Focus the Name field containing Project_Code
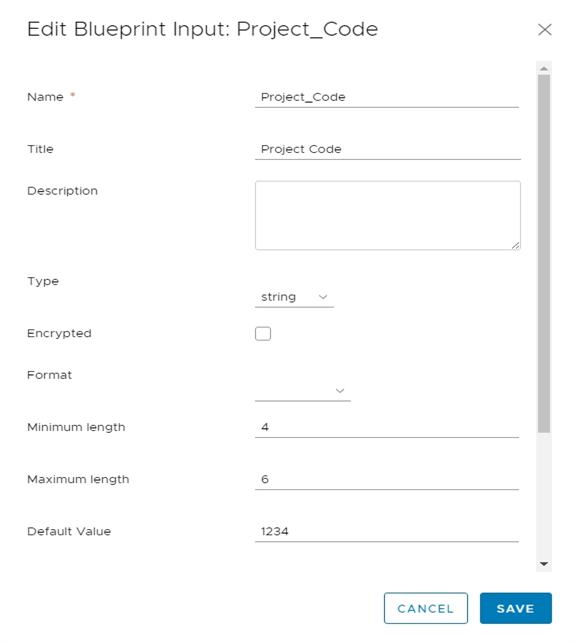The width and height of the screenshot is (576, 643). tap(387, 97)
